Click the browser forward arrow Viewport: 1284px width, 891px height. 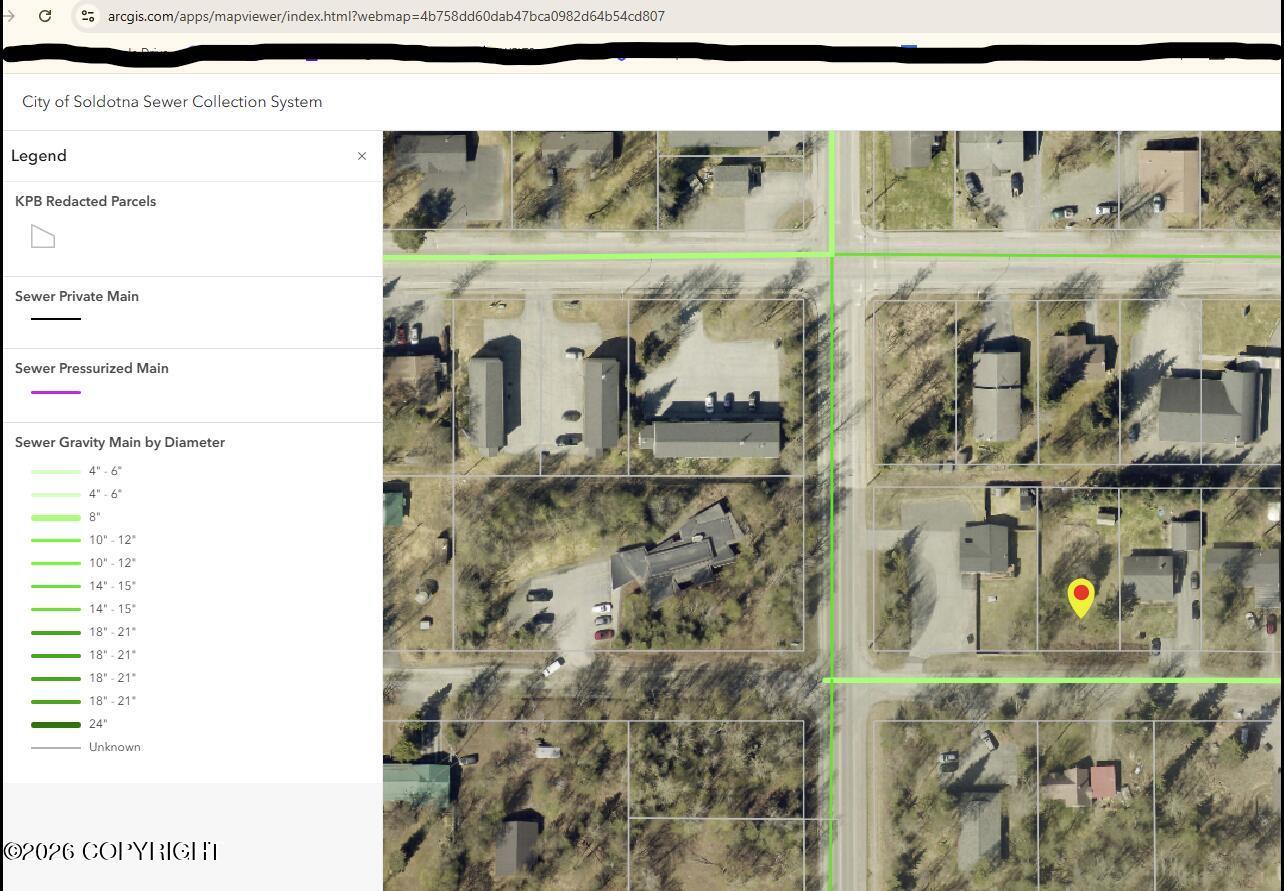pyautogui.click(x=9, y=16)
